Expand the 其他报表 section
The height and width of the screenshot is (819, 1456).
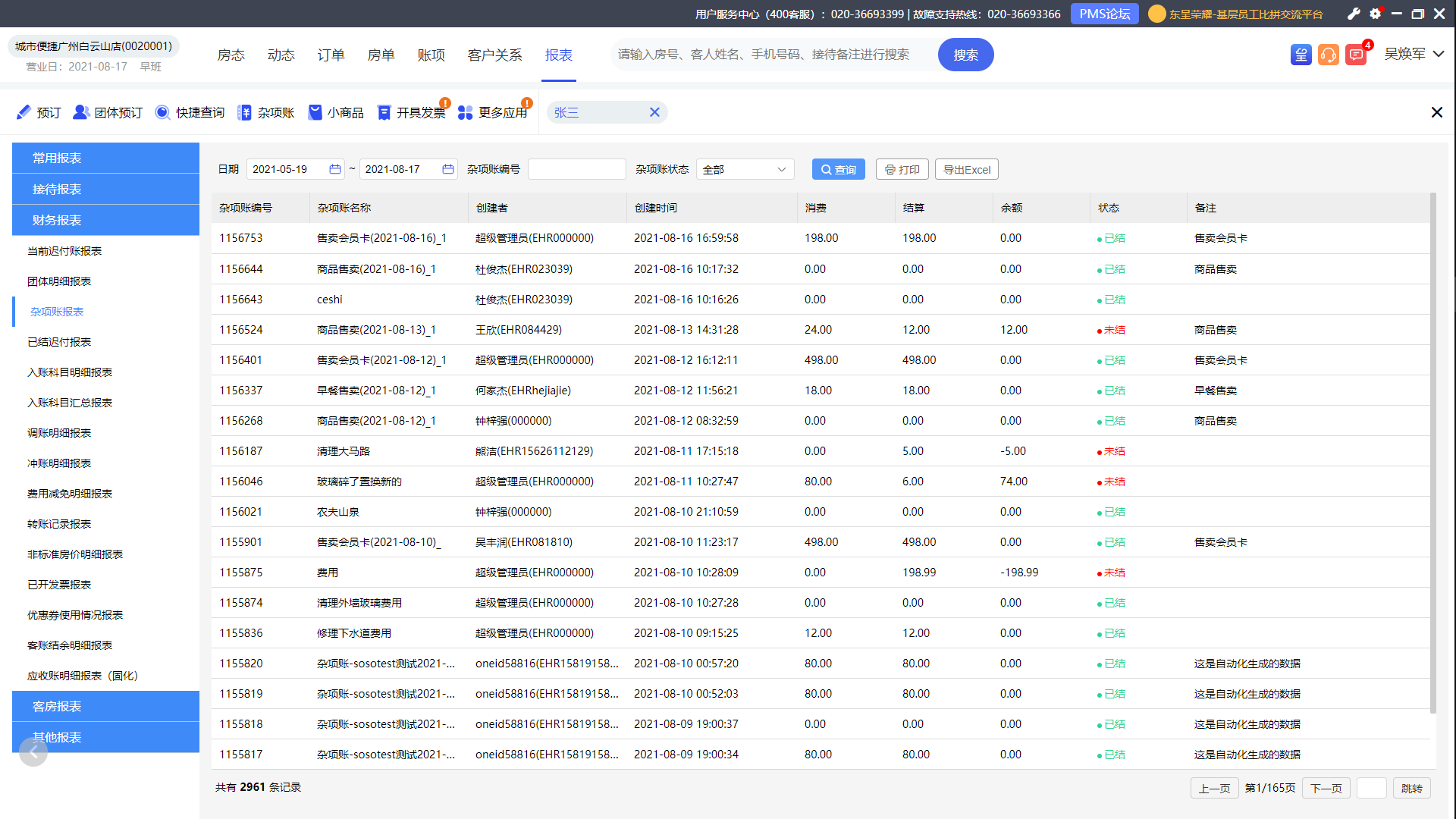pyautogui.click(x=105, y=737)
